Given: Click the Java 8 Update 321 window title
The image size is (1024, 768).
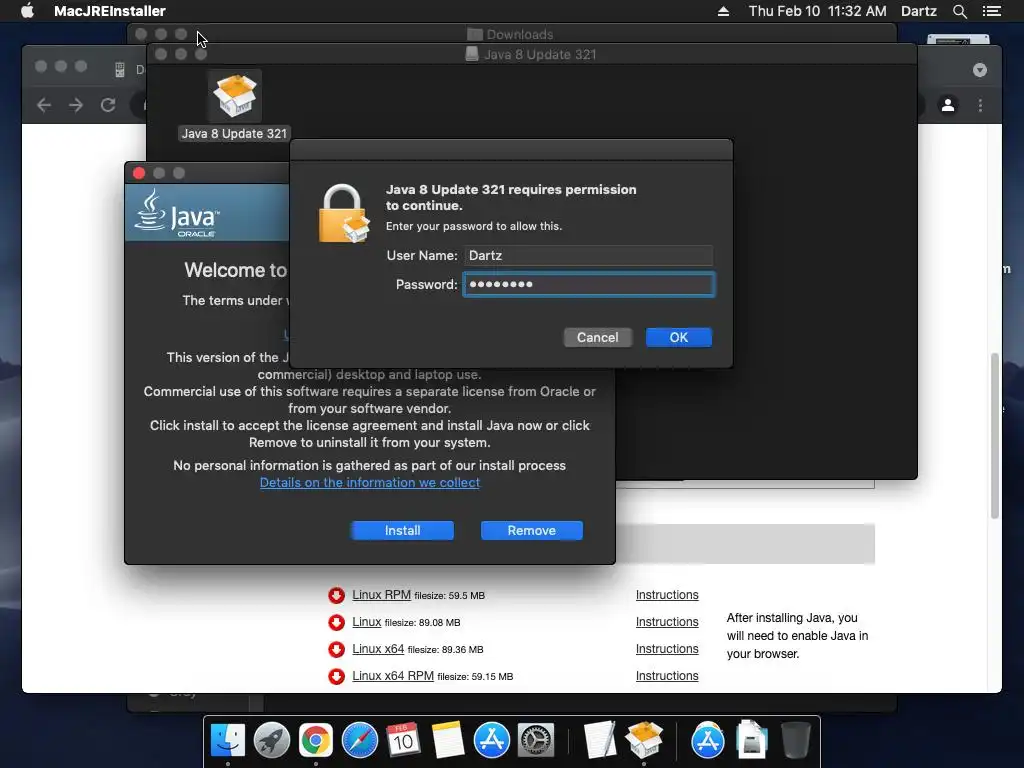Looking at the screenshot, I should click(539, 54).
